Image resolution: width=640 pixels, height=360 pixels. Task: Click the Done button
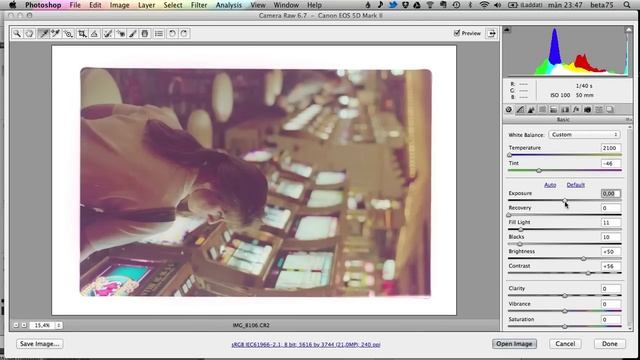pos(610,344)
